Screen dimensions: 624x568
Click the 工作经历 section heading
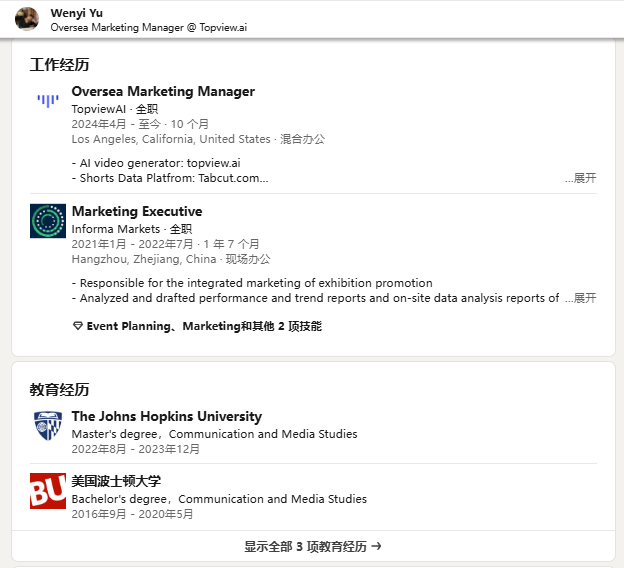coord(59,64)
